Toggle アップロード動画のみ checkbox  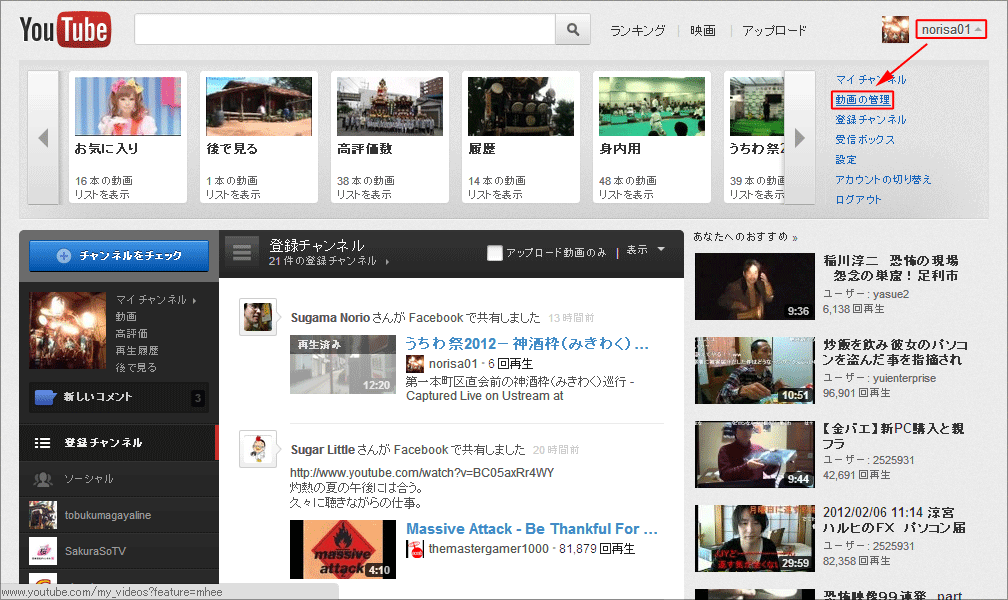[494, 253]
